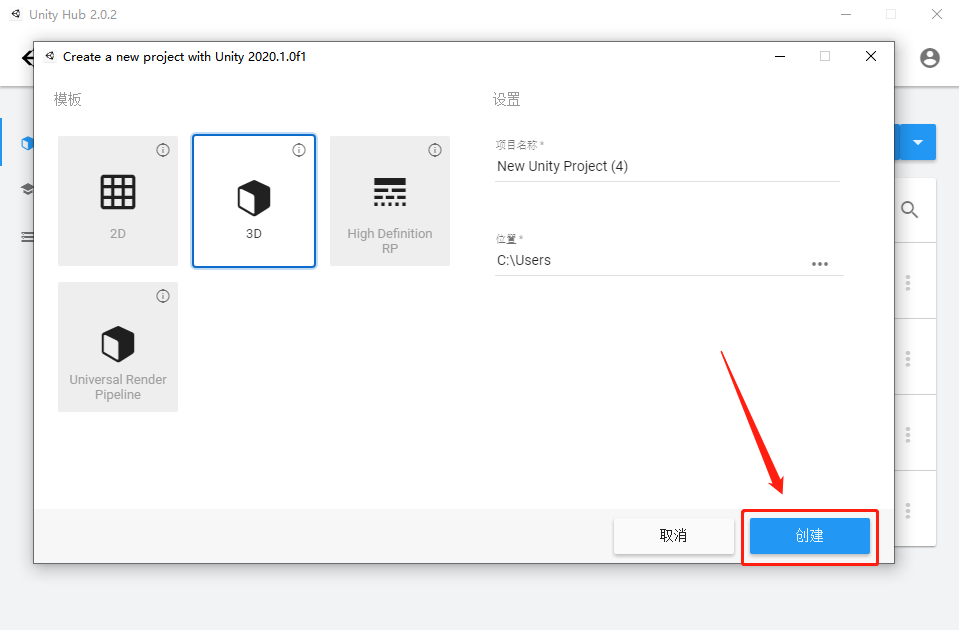Image resolution: width=959 pixels, height=630 pixels.
Task: Open the first project's three-dot menu in Unity Hub
Action: coord(908,283)
